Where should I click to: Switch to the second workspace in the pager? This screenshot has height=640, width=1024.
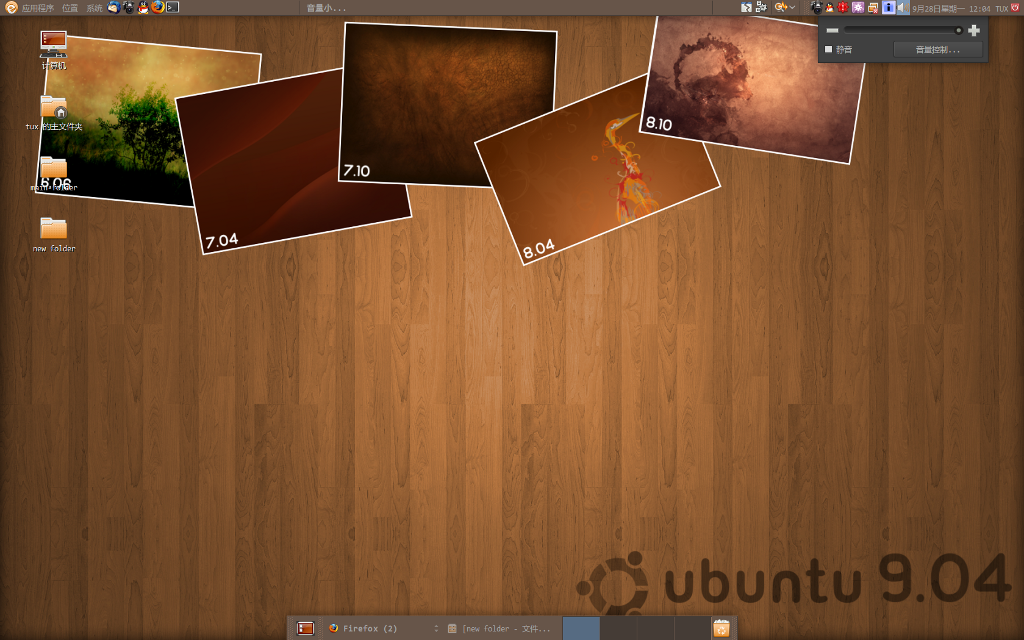[x=618, y=628]
